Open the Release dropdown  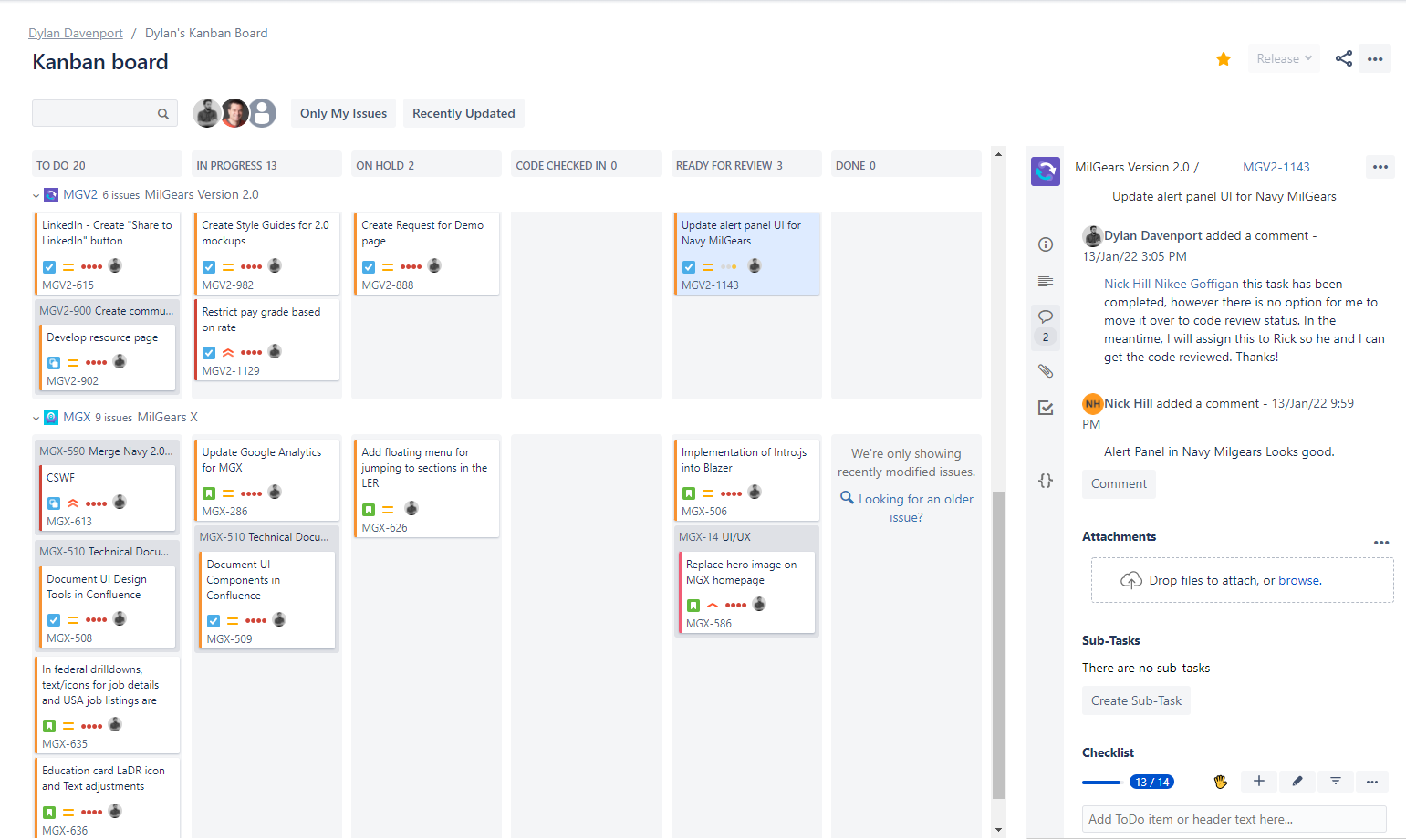(1284, 58)
